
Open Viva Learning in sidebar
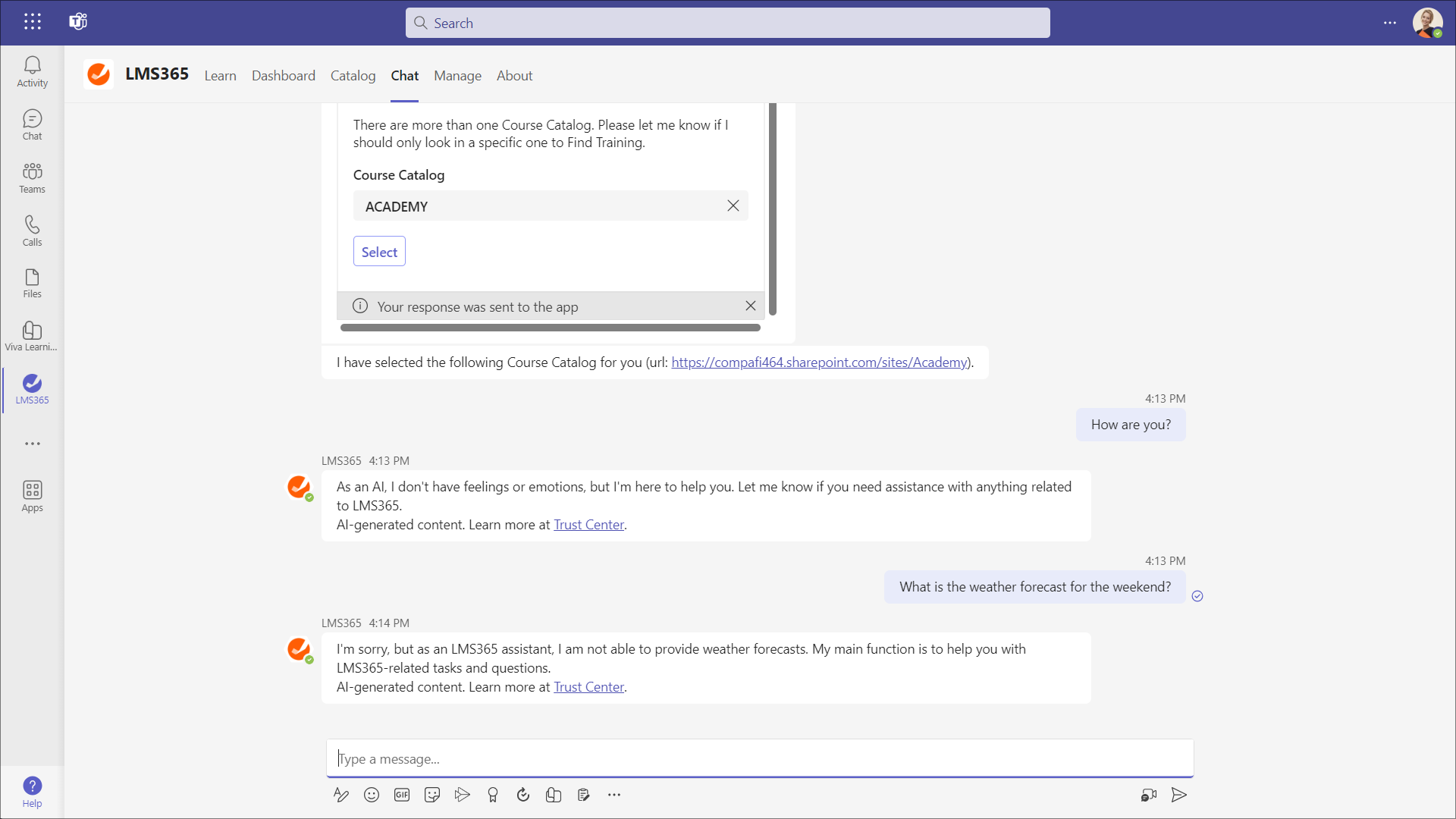(32, 335)
